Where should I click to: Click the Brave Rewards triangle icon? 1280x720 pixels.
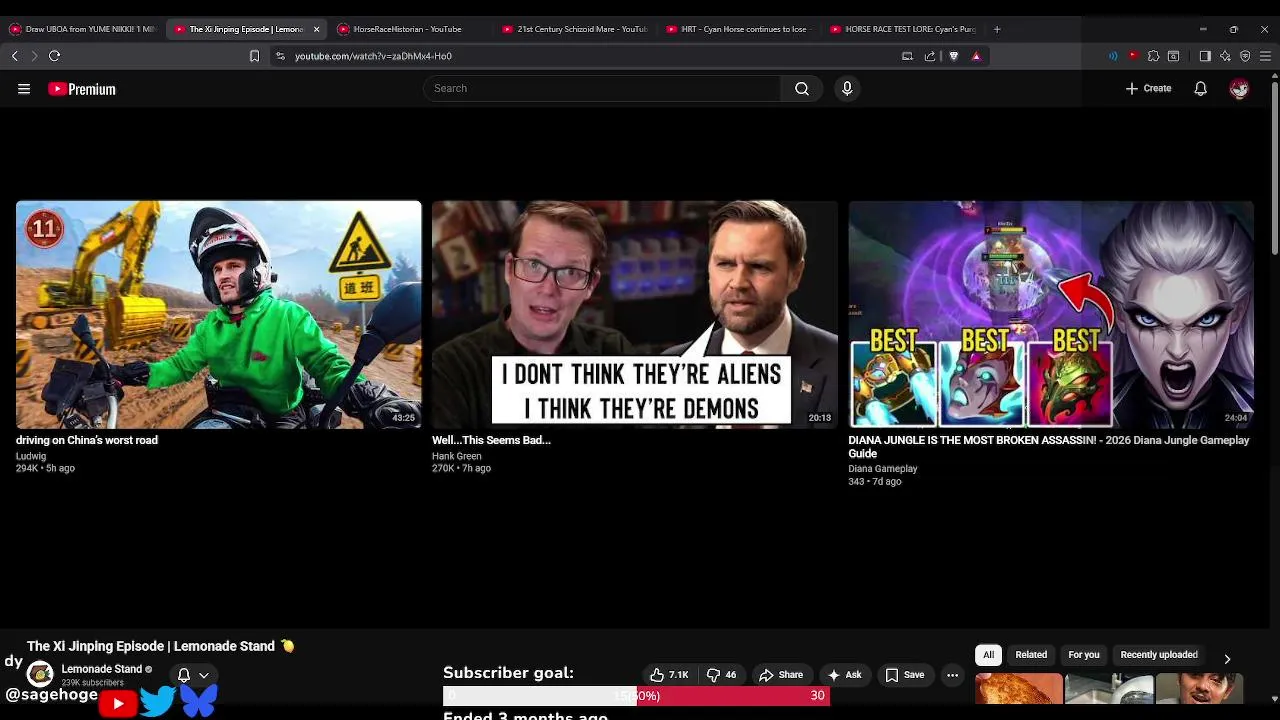pos(976,56)
